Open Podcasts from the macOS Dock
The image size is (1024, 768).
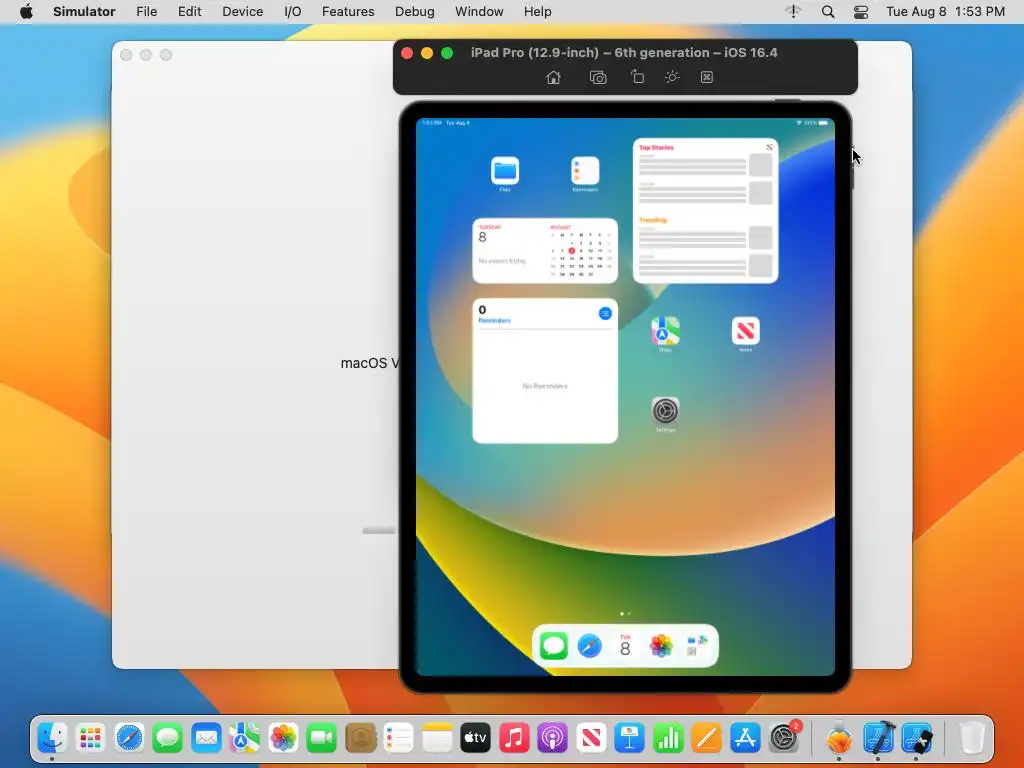click(x=552, y=739)
